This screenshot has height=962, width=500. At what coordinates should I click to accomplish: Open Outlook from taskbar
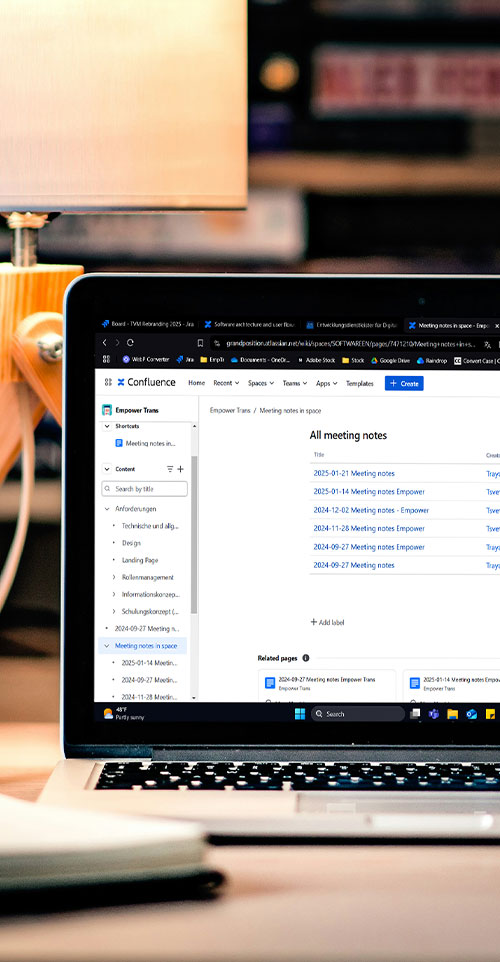(x=471, y=714)
